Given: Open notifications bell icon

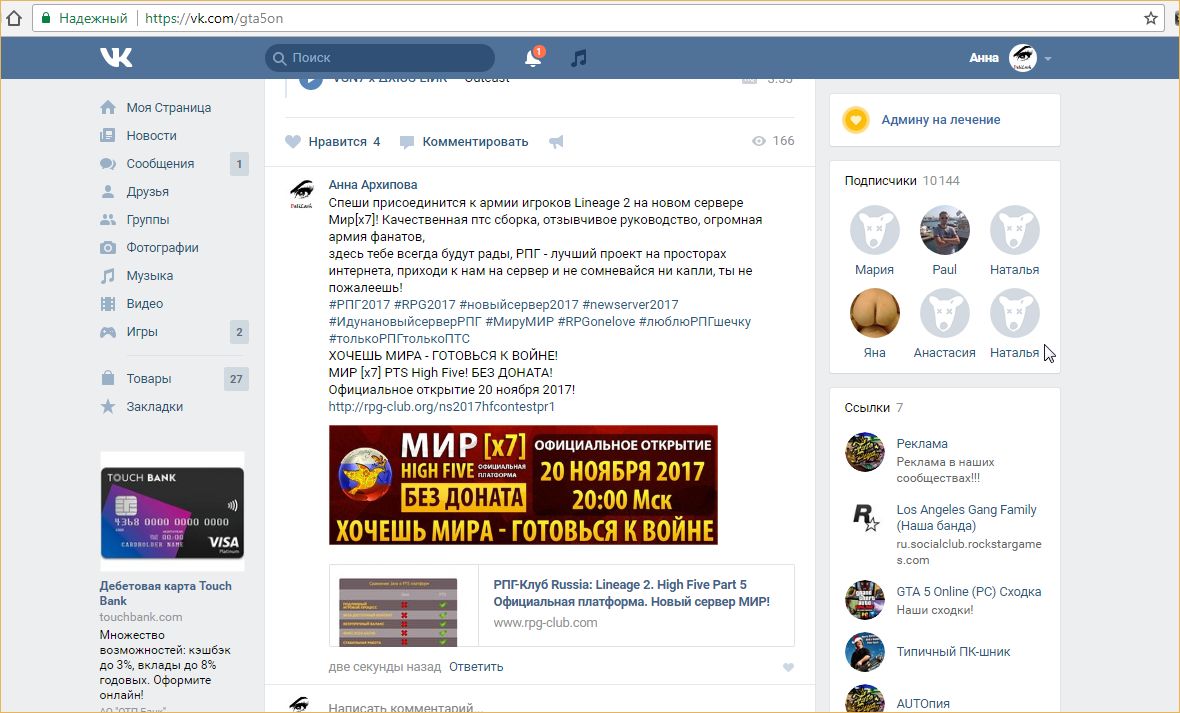Looking at the screenshot, I should click(534, 57).
